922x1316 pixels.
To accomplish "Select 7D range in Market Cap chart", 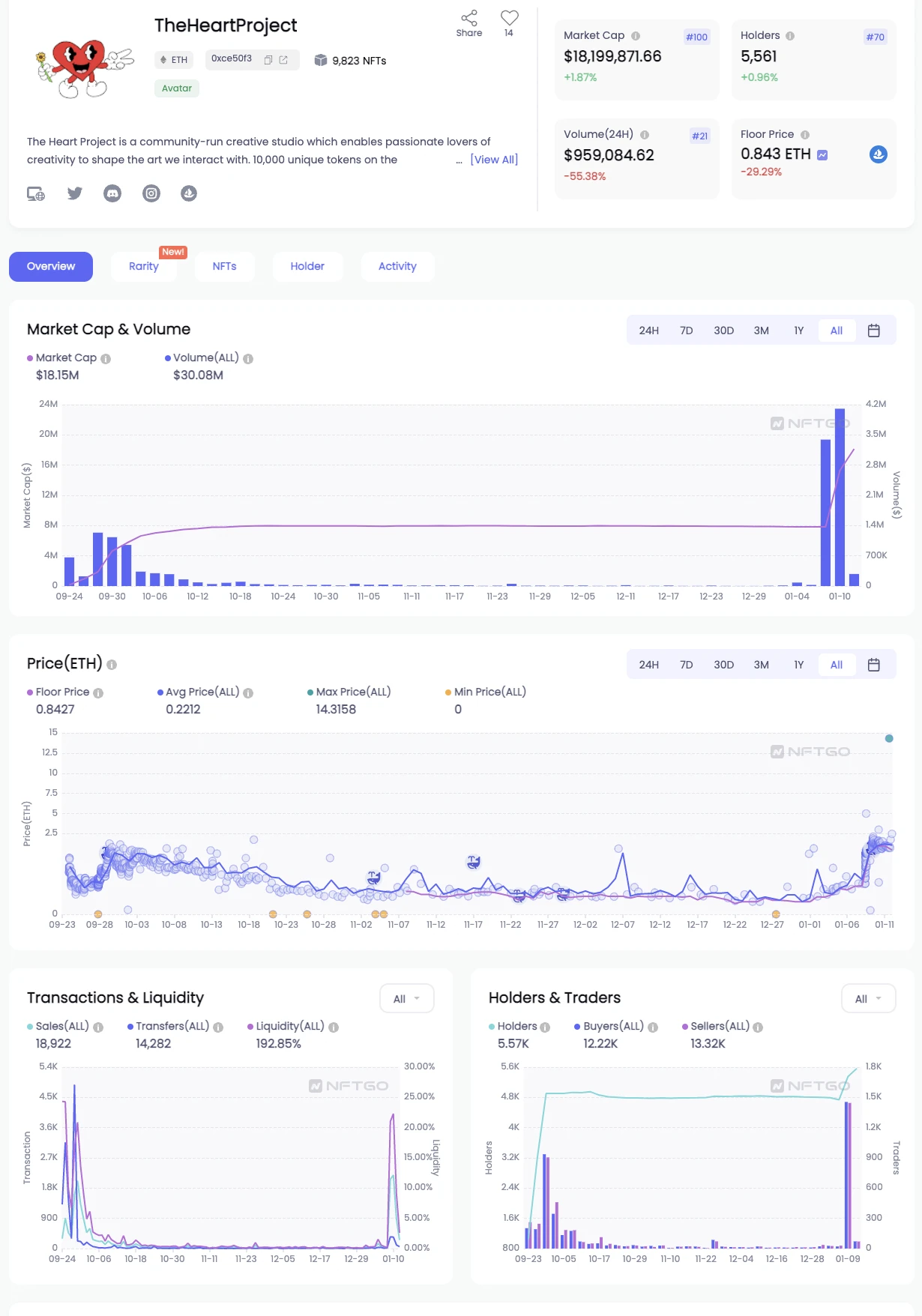I will tap(686, 330).
